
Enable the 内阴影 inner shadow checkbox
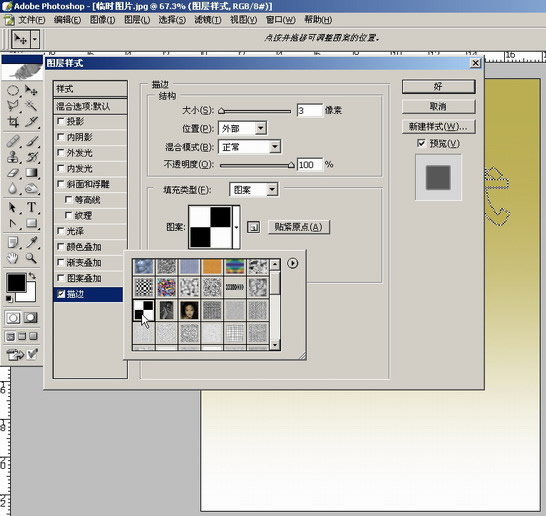point(61,137)
